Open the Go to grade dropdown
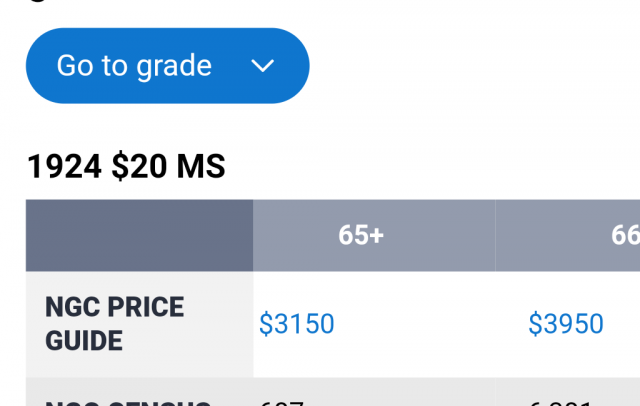Viewport: 640px width, 406px height. point(167,66)
